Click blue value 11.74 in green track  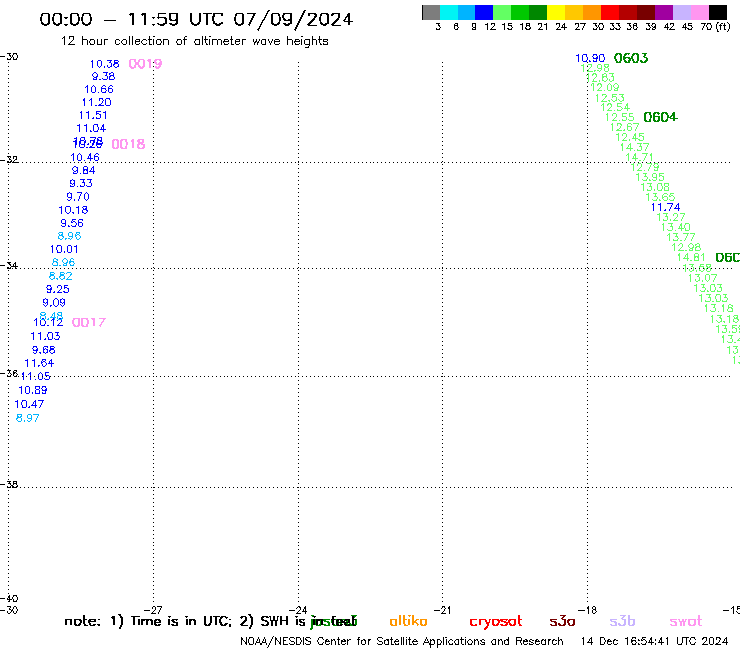tap(665, 207)
